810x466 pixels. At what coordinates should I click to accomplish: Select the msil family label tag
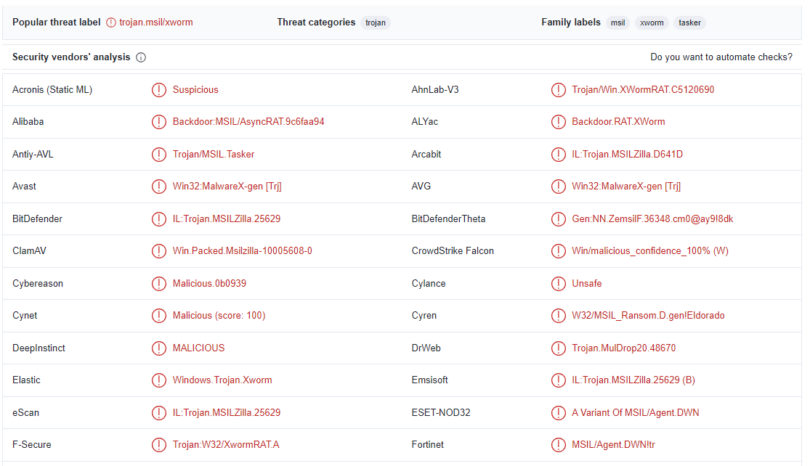point(618,22)
